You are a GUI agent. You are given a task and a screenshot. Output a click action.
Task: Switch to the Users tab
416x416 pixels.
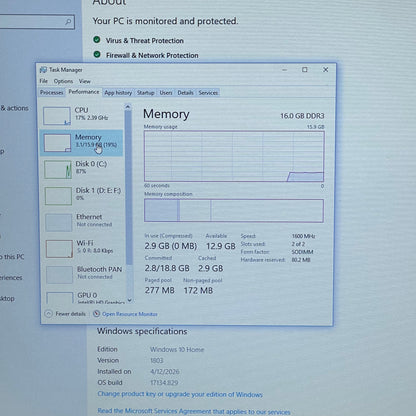(x=166, y=93)
